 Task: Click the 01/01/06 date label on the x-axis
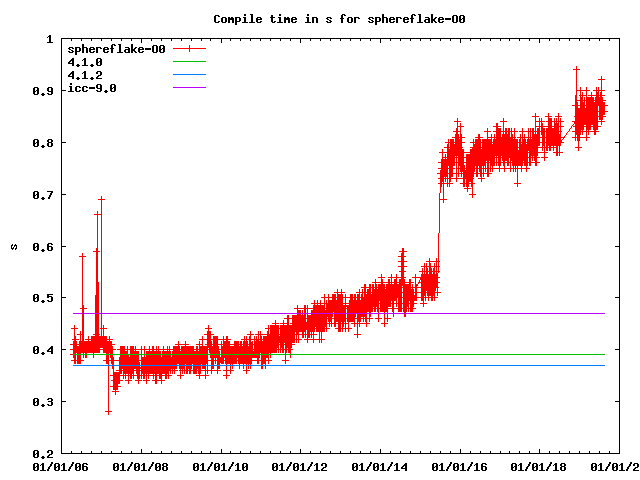point(61,466)
